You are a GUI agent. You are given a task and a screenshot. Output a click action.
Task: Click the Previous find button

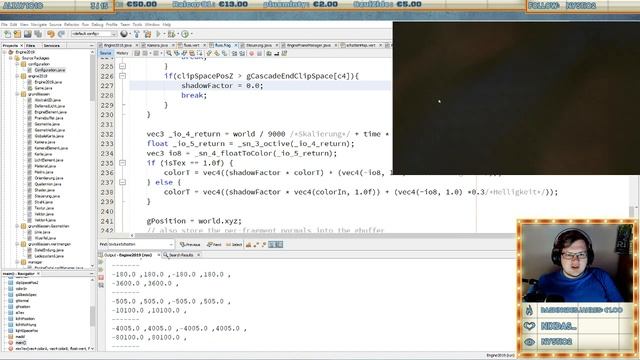coord(190,244)
